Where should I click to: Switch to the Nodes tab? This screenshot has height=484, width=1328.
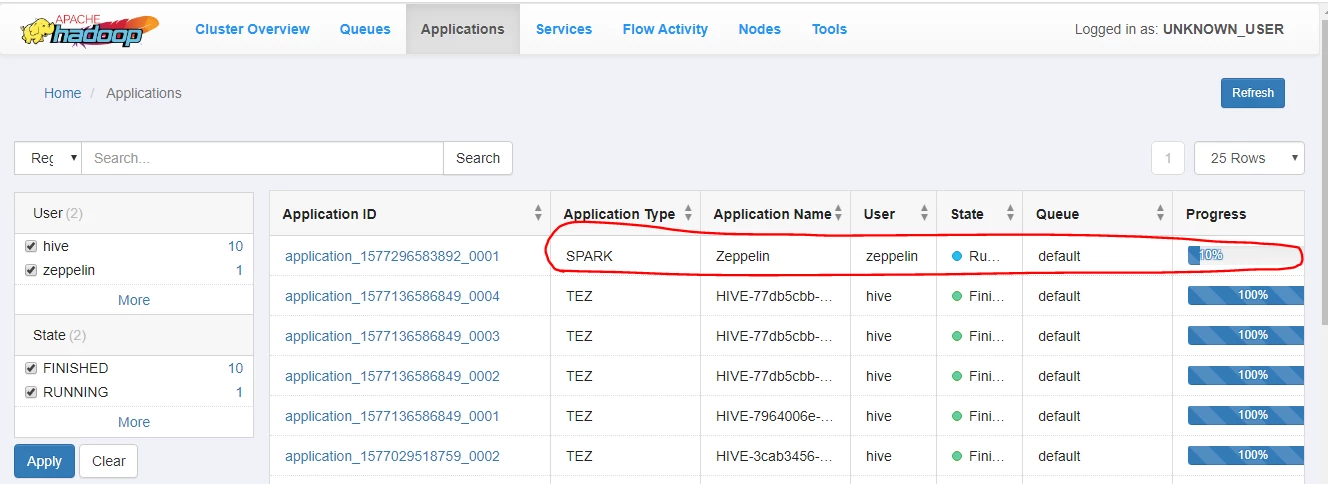tap(759, 29)
